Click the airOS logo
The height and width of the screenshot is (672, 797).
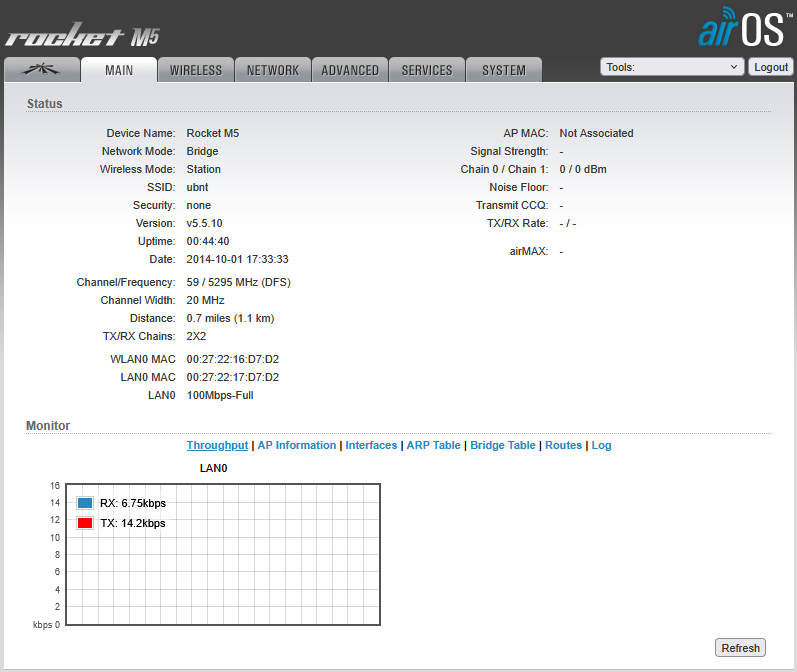pyautogui.click(x=745, y=27)
